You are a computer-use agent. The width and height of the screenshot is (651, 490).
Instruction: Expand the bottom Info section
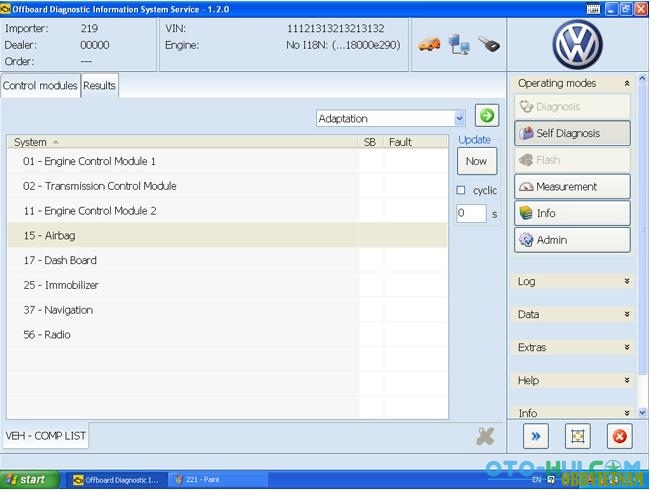click(573, 413)
